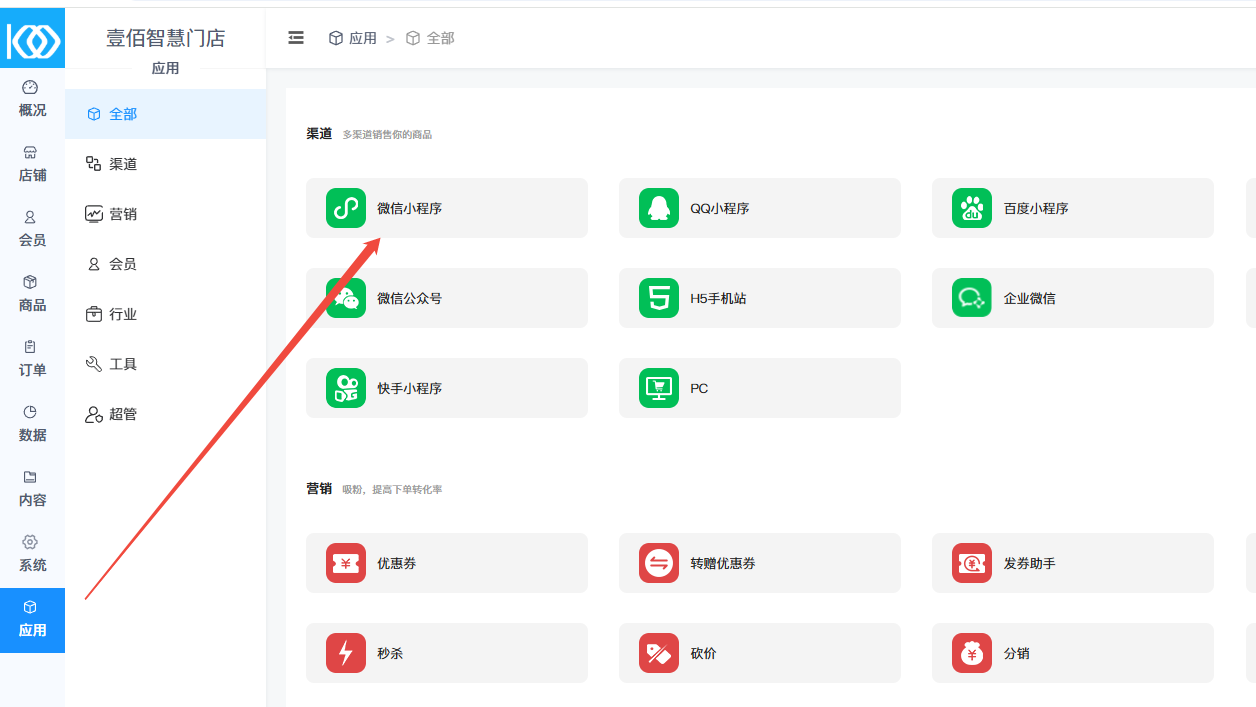The height and width of the screenshot is (707, 1256).
Task: Click the 优惠券 label text
Action: click(x=396, y=564)
